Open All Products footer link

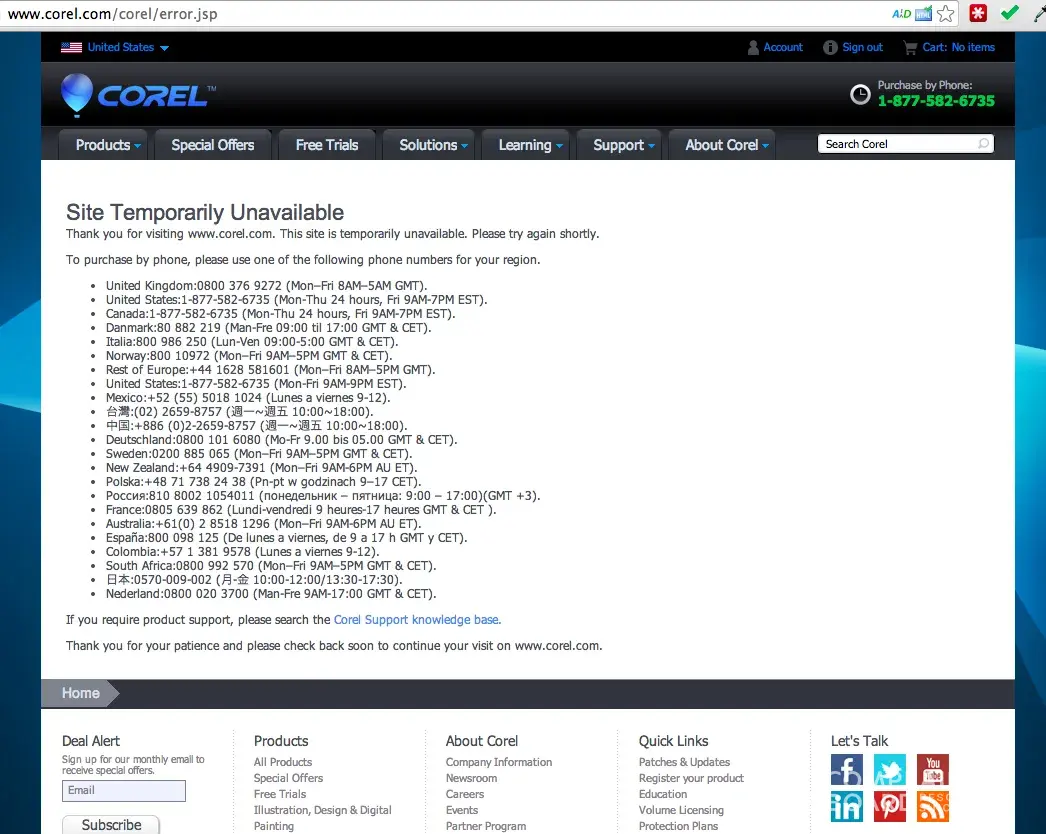[x=283, y=762]
